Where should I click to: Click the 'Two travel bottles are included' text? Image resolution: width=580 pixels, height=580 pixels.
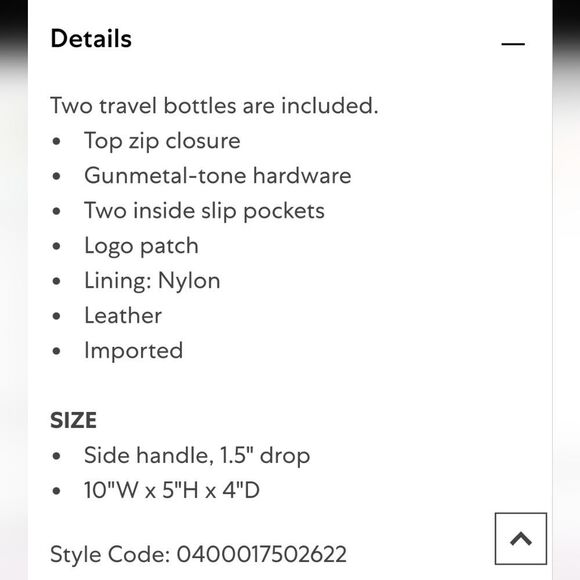[214, 106]
